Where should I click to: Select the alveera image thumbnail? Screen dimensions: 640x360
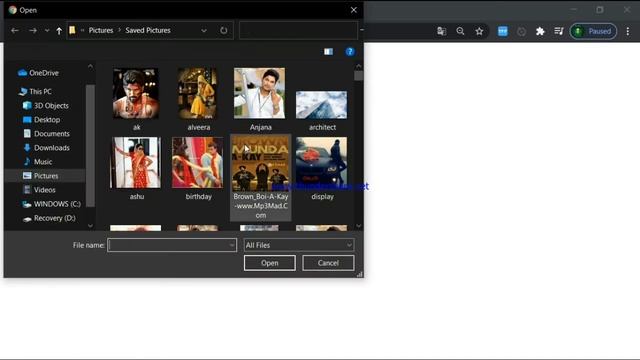point(198,93)
